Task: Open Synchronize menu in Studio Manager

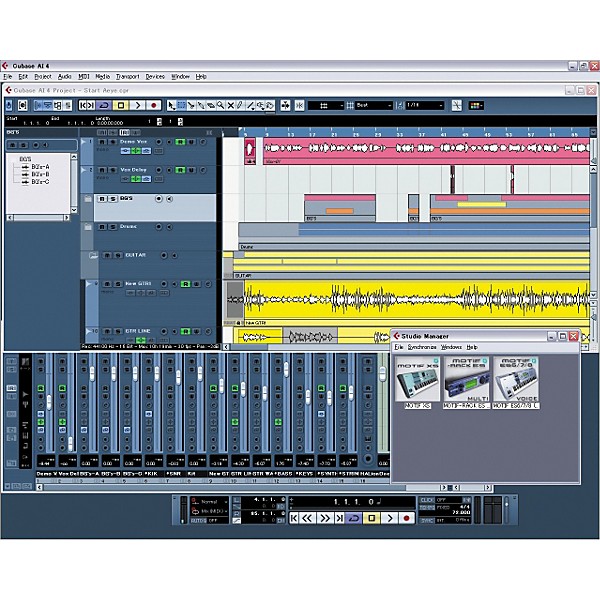Action: [422, 347]
